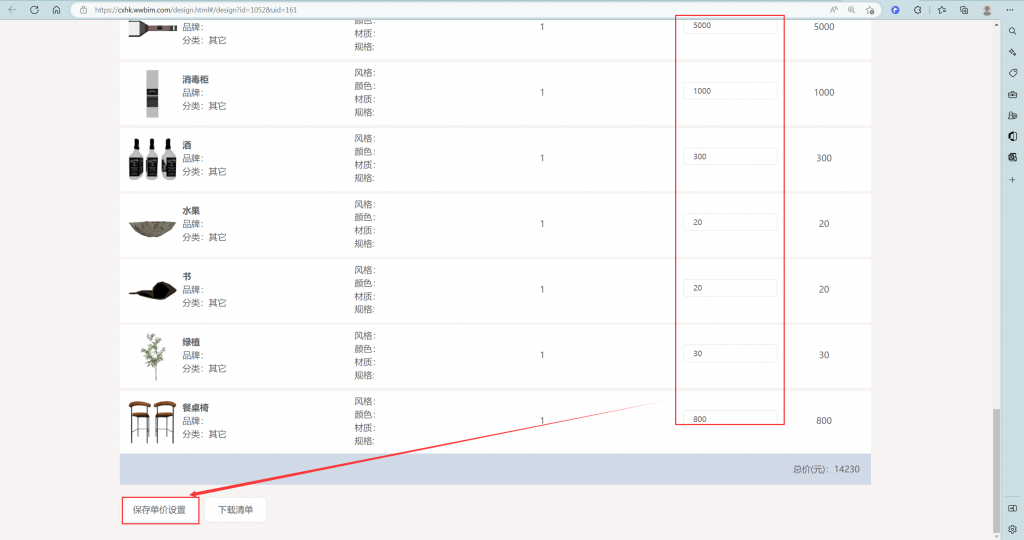
Task: Click the 绿植 subtotal value 30
Action: click(x=824, y=355)
